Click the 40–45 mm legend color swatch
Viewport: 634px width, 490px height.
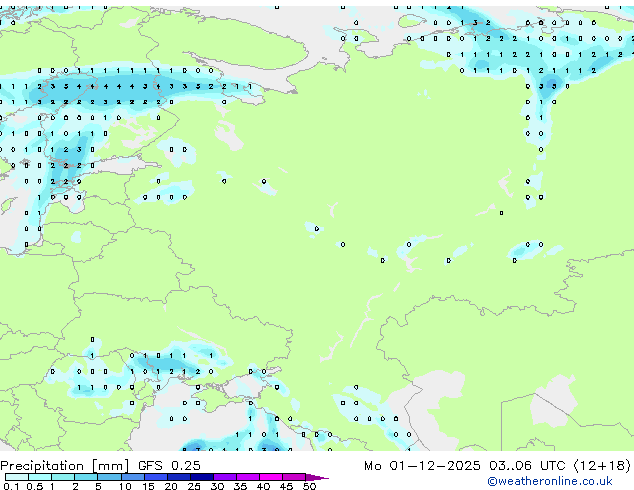(271, 477)
